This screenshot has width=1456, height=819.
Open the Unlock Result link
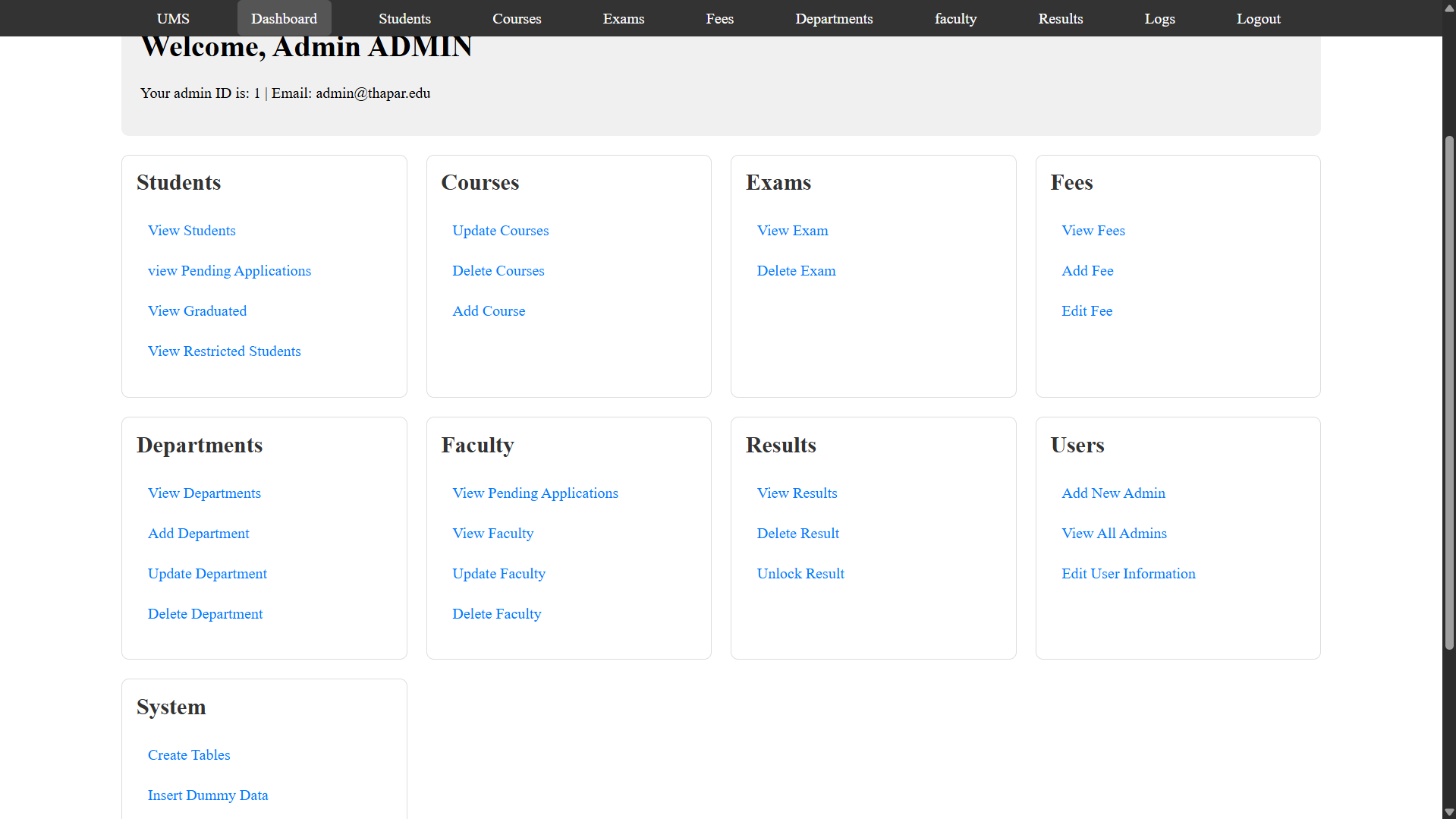point(800,573)
